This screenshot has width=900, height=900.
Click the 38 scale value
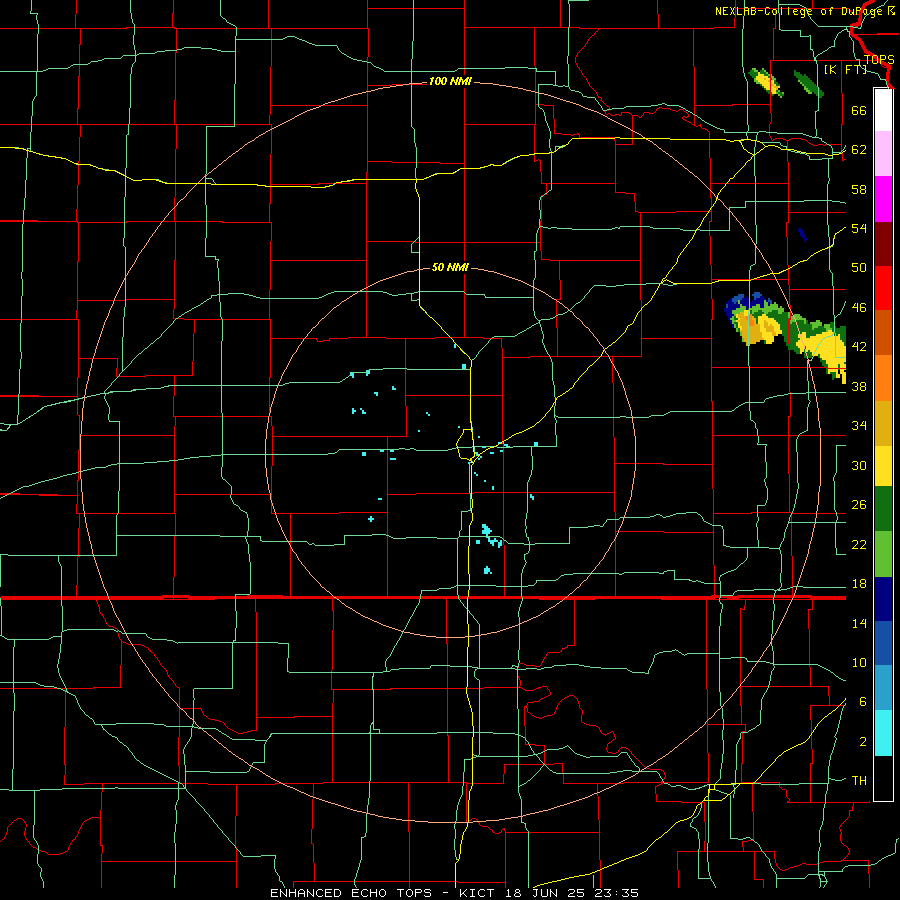(859, 387)
